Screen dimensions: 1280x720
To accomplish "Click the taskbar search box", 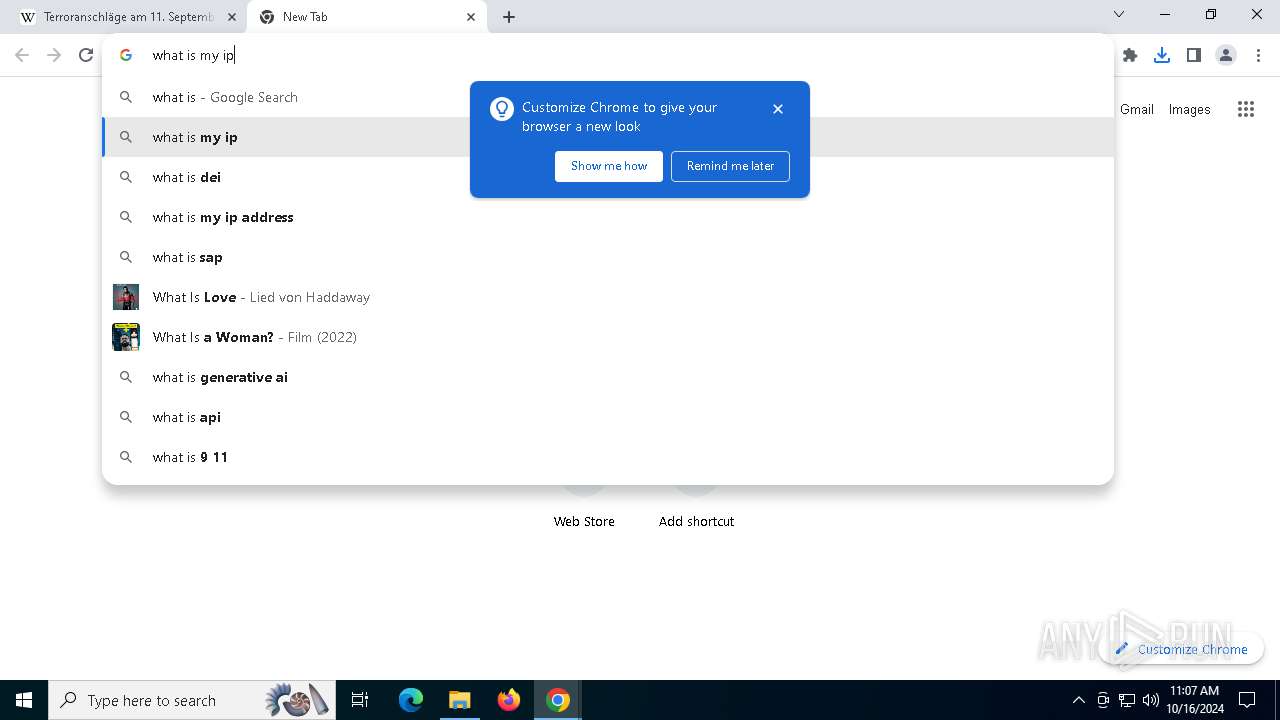I will [x=193, y=700].
